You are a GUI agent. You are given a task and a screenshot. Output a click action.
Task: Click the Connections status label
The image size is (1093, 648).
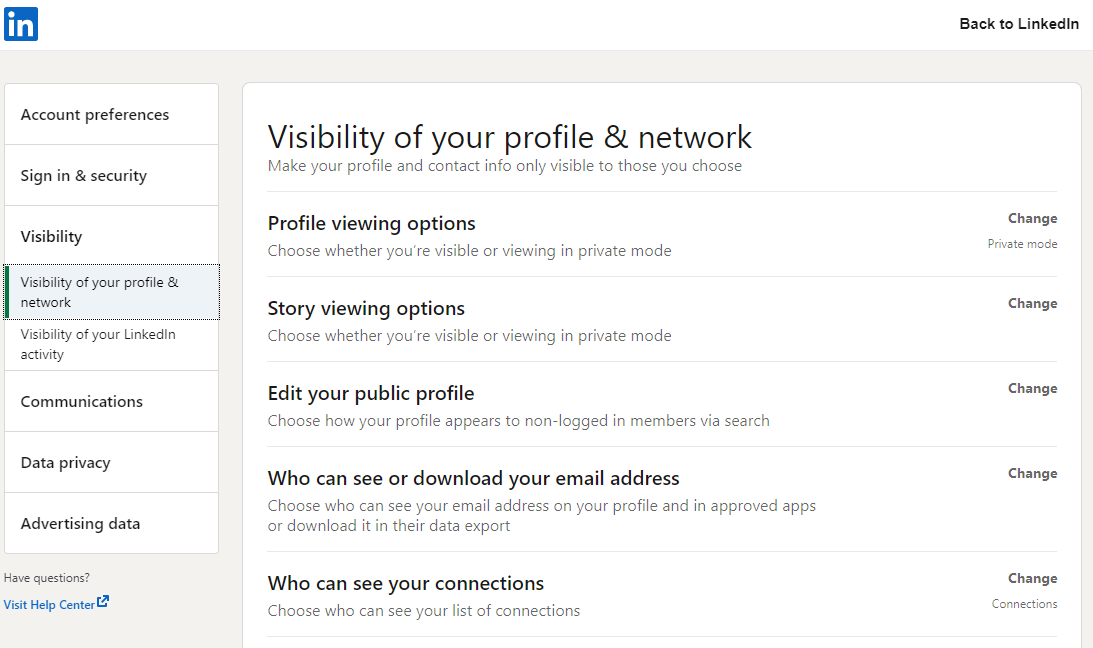coord(1024,603)
